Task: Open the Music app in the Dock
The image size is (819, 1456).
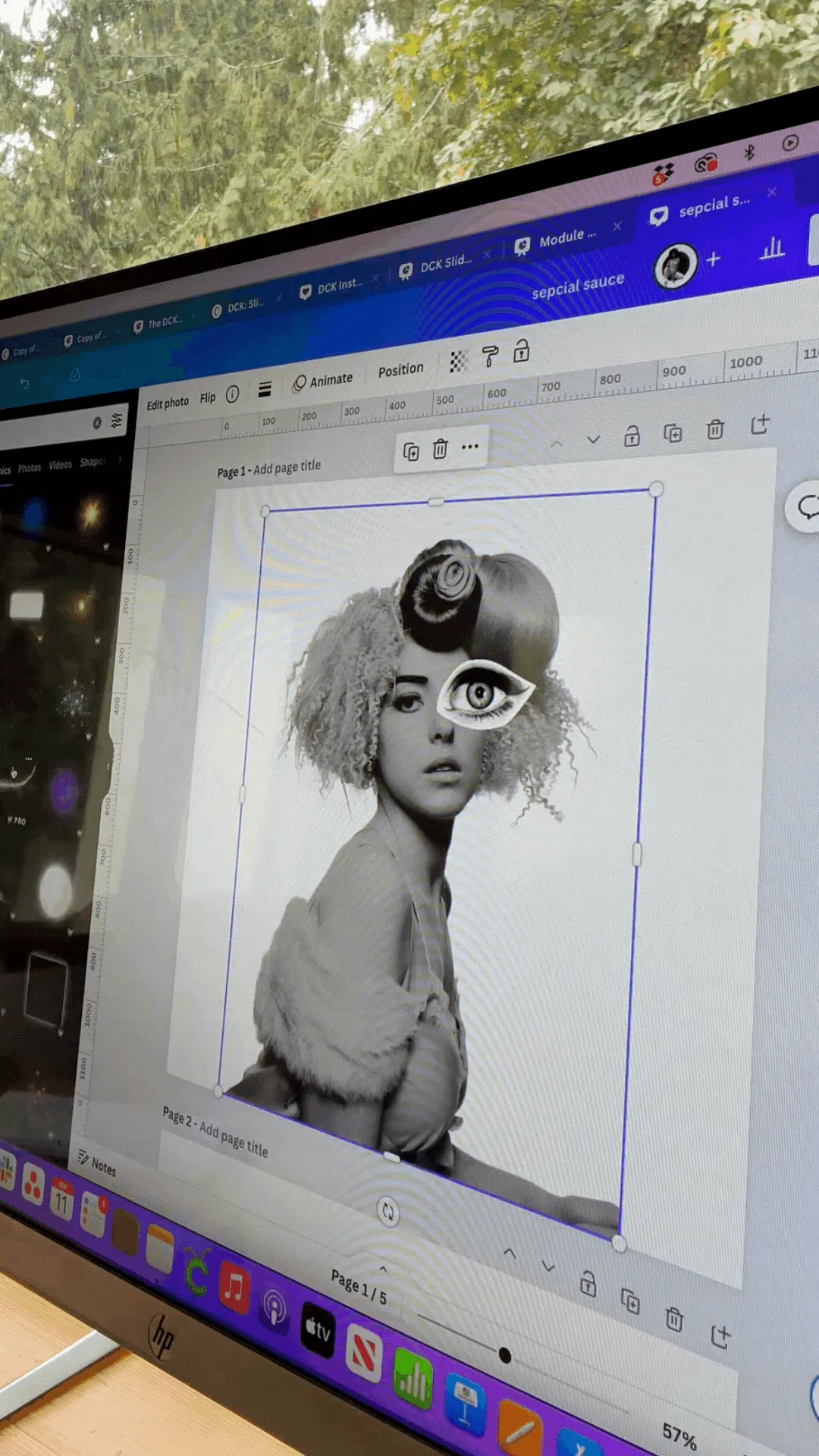Action: click(234, 1287)
